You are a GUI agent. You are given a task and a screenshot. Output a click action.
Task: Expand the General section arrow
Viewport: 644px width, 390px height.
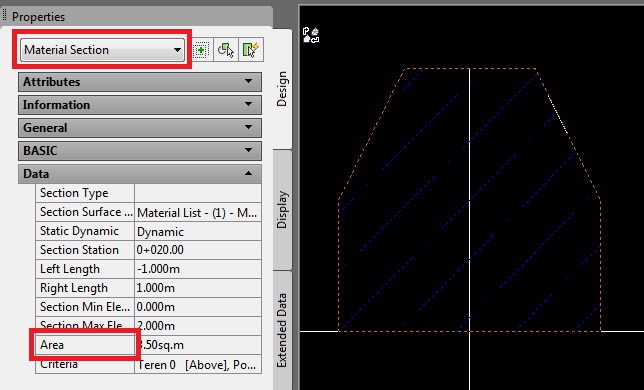click(x=248, y=127)
